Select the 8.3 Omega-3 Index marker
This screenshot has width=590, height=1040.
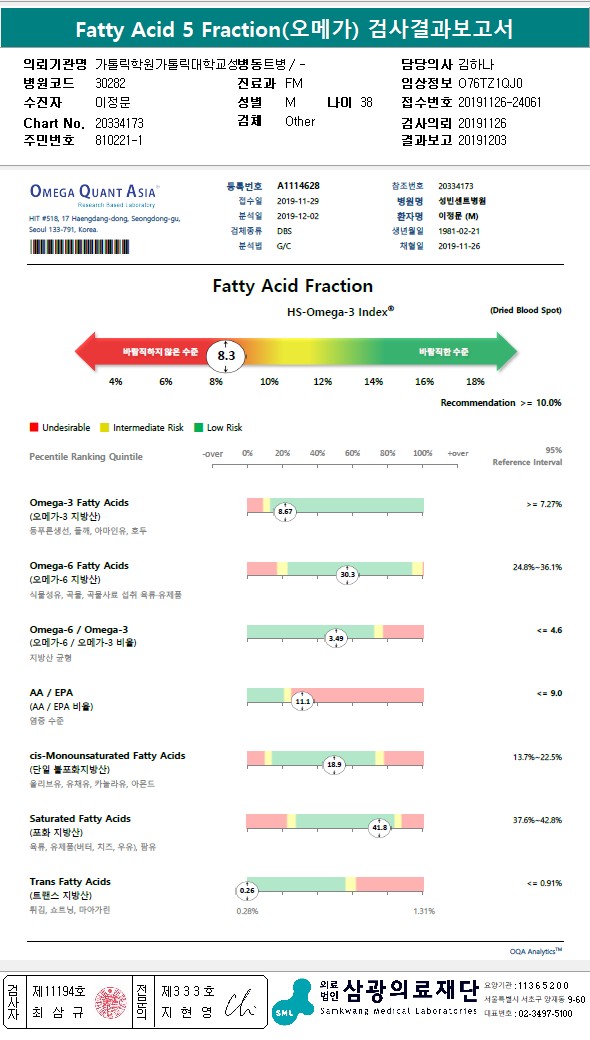[x=226, y=356]
